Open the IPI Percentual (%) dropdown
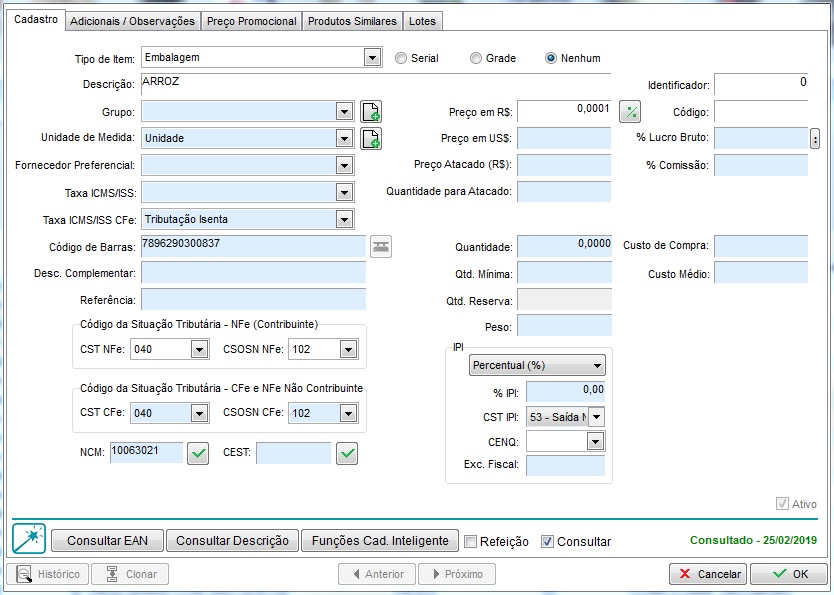The width and height of the screenshot is (834, 595). (537, 365)
